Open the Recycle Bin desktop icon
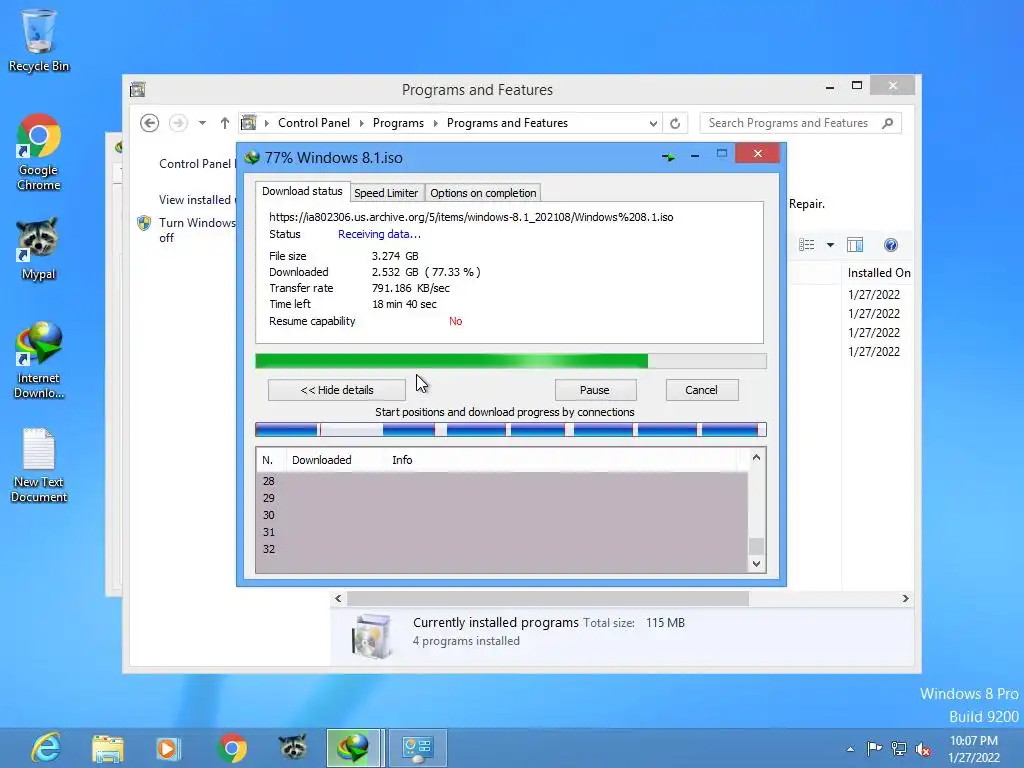Screen dimensions: 1024x768 [39, 40]
